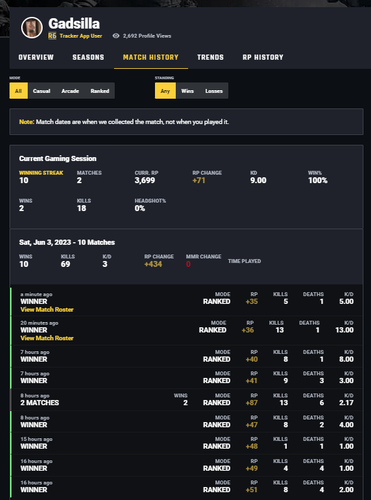Open the Trends tab

click(x=210, y=57)
